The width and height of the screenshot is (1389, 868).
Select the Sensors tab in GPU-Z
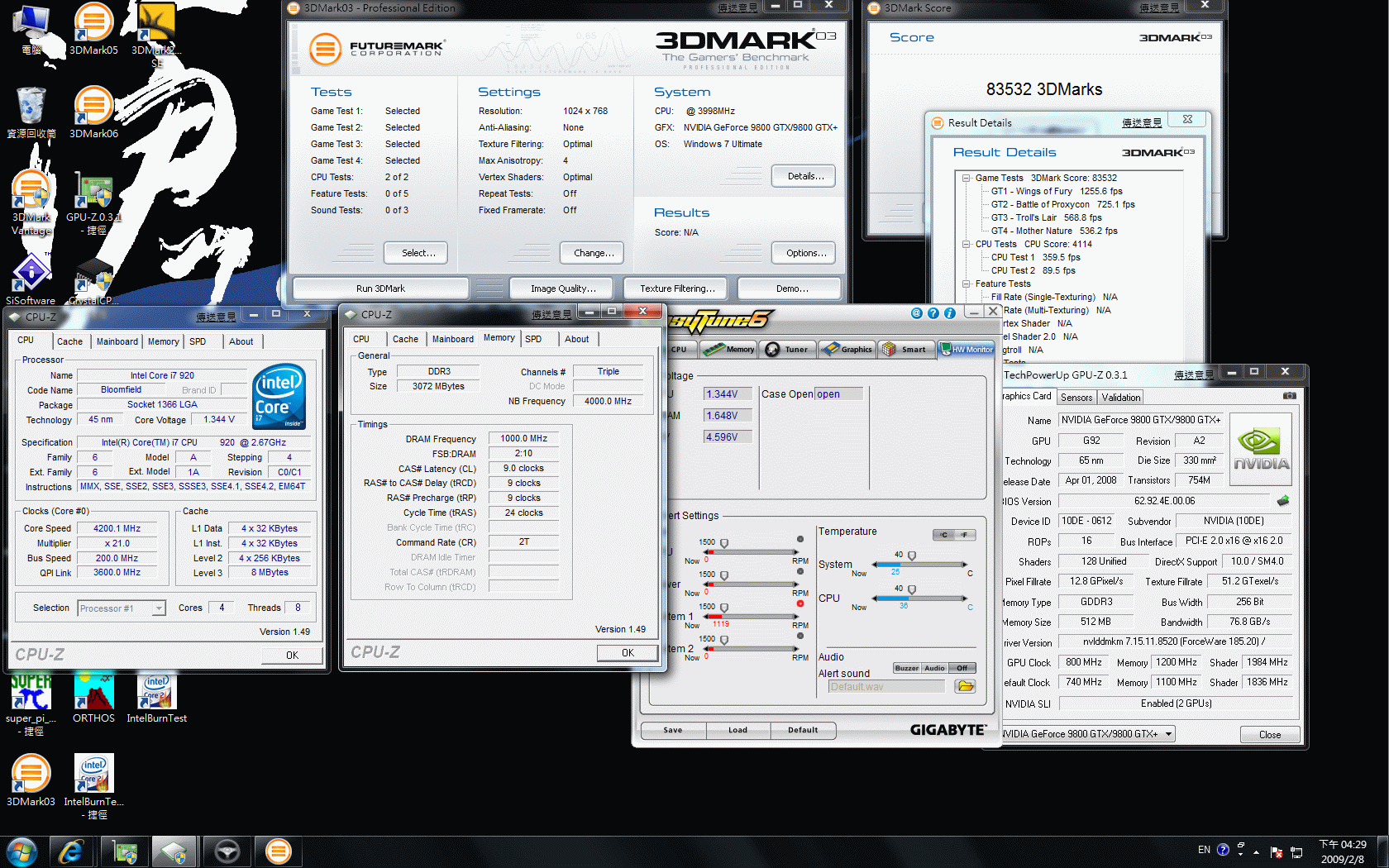point(1076,398)
